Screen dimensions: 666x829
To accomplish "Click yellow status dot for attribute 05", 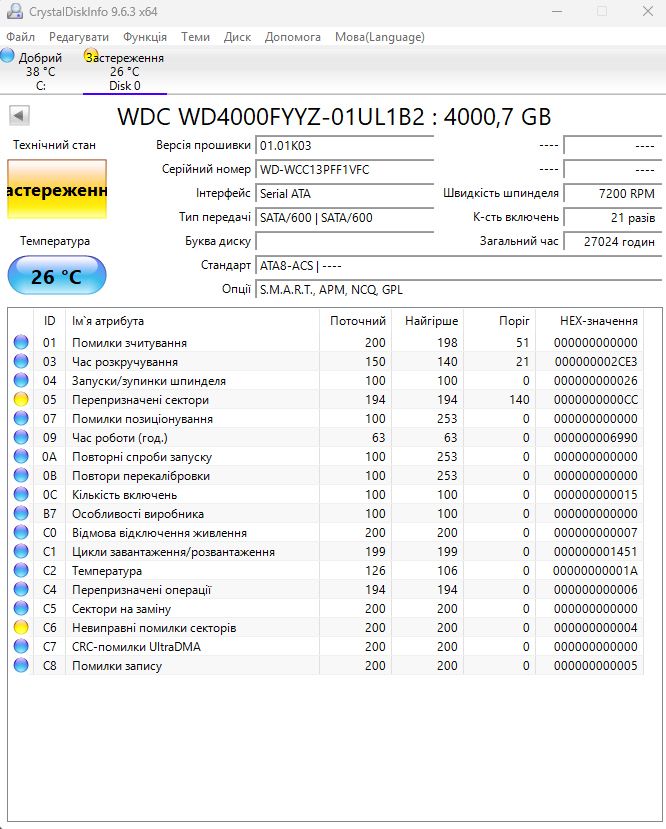I will tap(21, 399).
